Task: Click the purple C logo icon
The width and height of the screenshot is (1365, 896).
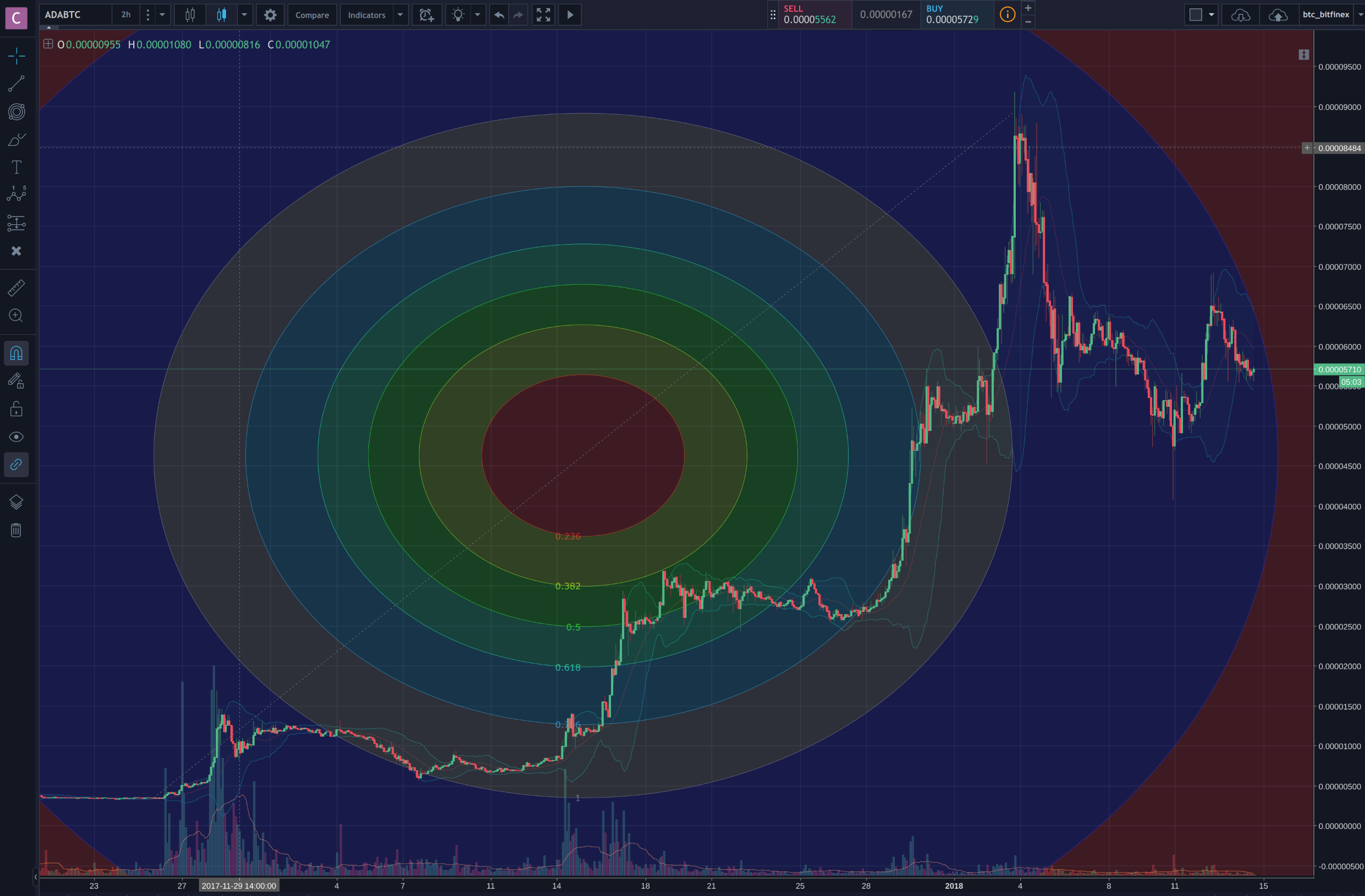Action: click(16, 17)
